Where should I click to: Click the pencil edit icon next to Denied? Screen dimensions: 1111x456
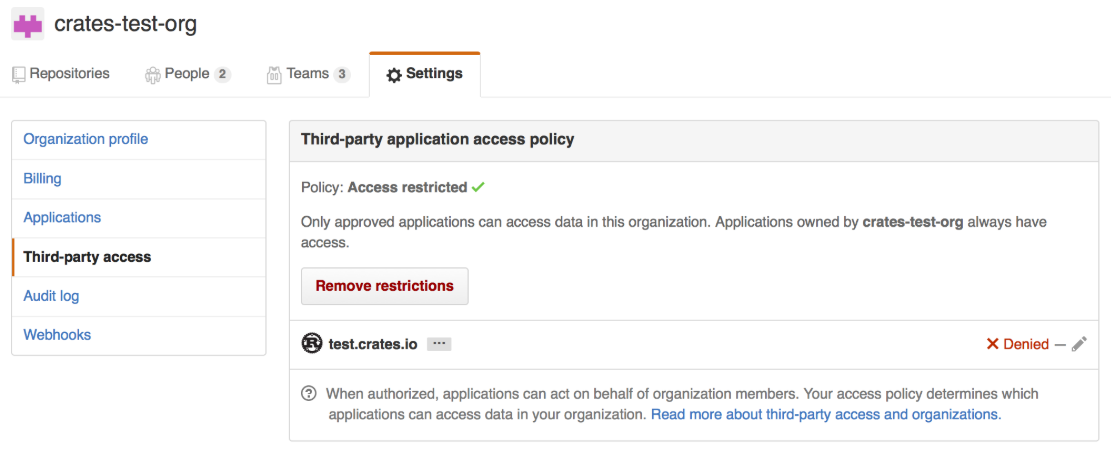pyautogui.click(x=1079, y=344)
